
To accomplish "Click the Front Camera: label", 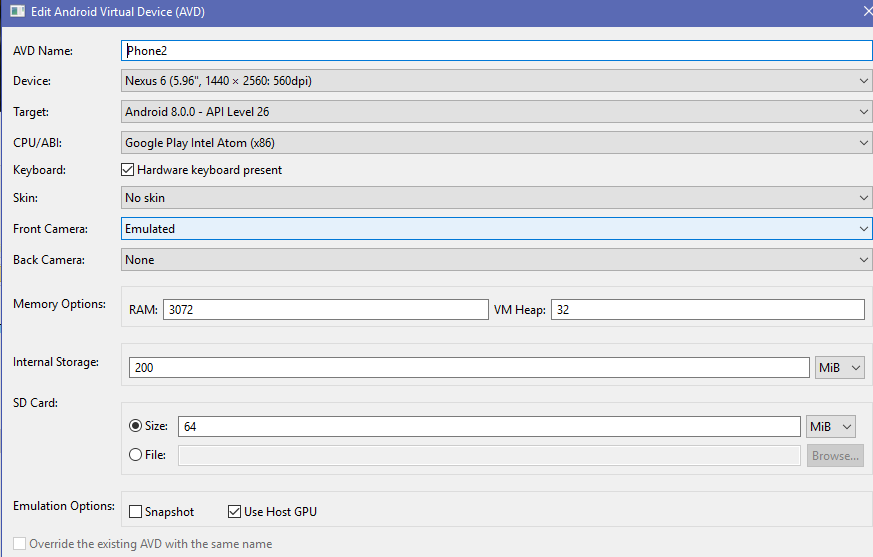I will point(50,229).
